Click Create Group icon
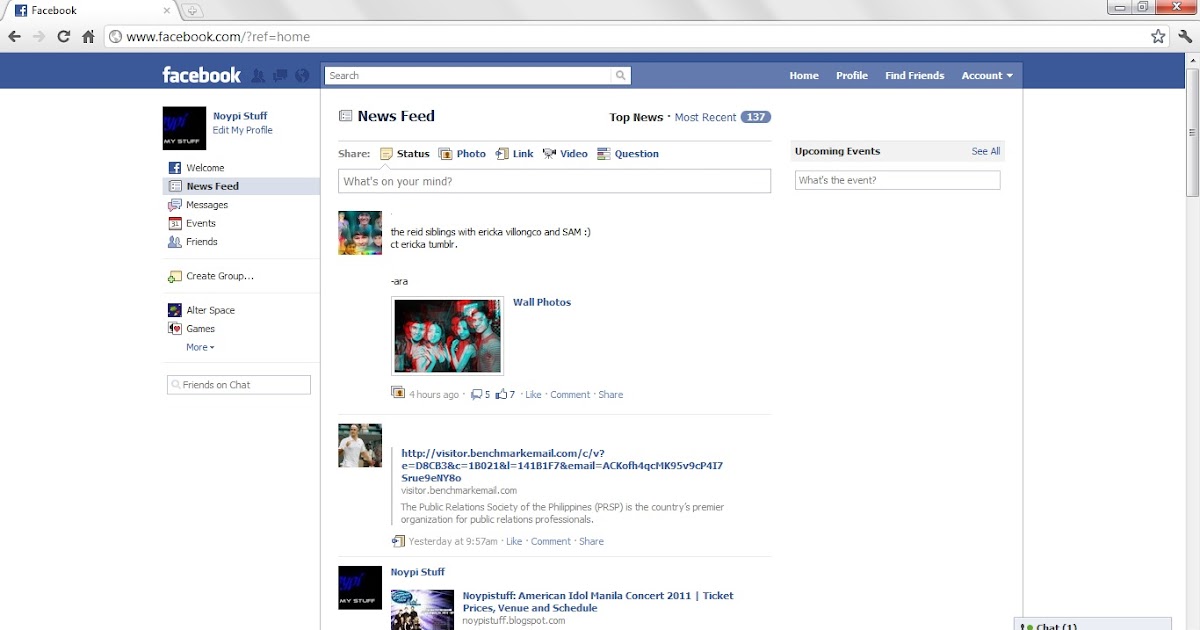1200x630 pixels. (x=174, y=276)
